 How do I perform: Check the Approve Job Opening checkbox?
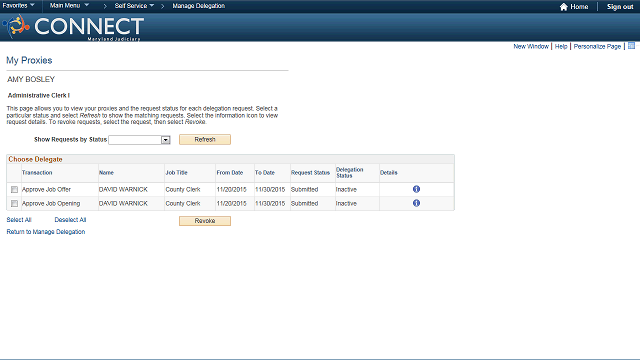(x=14, y=203)
